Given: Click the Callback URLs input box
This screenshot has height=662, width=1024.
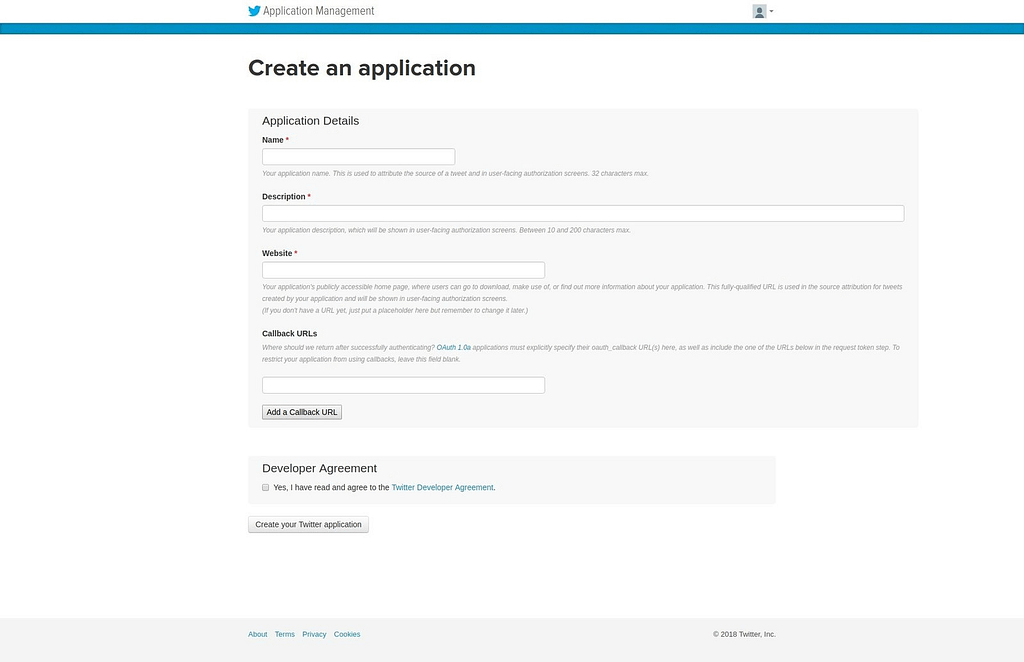Looking at the screenshot, I should (x=404, y=385).
